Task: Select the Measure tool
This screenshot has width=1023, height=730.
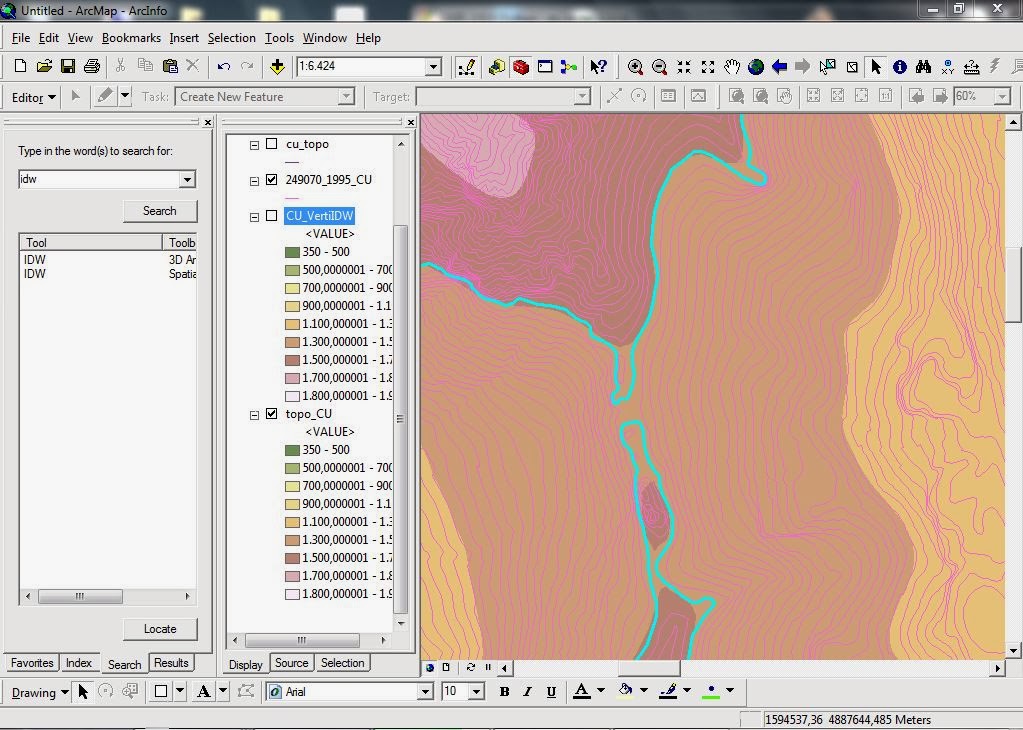Action: click(971, 67)
